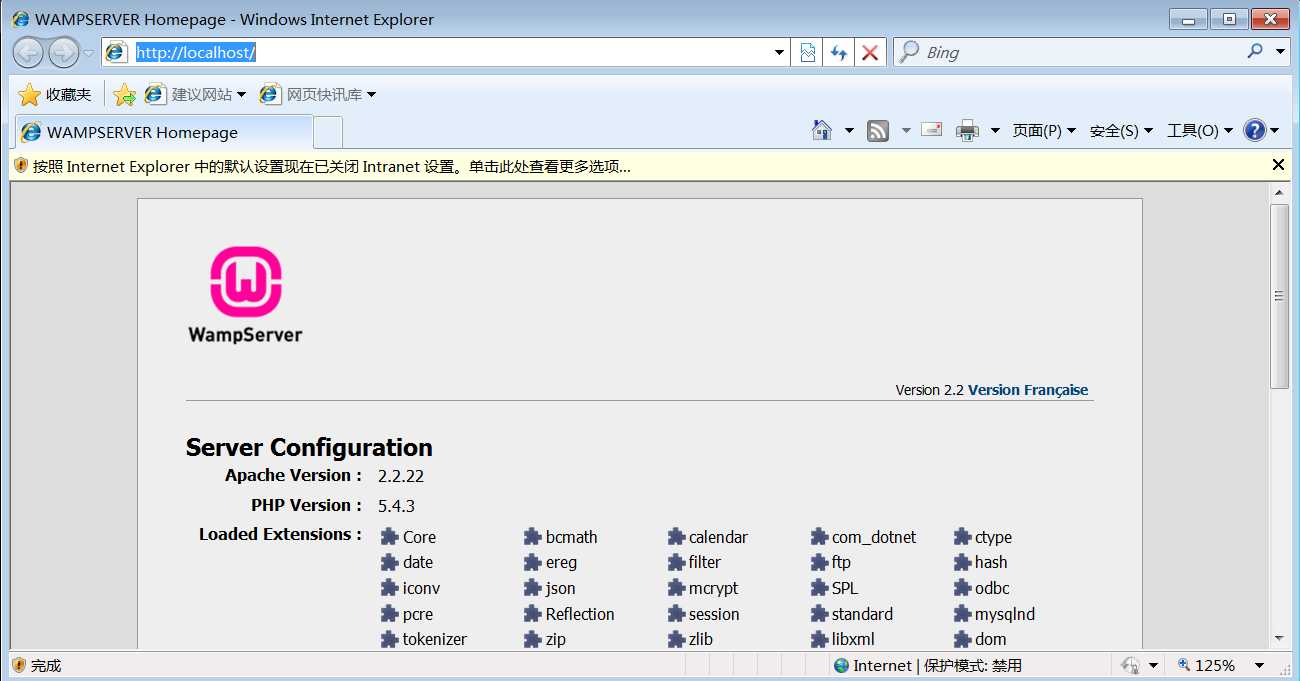Click the Read Mail envelope icon

pyautogui.click(x=931, y=129)
